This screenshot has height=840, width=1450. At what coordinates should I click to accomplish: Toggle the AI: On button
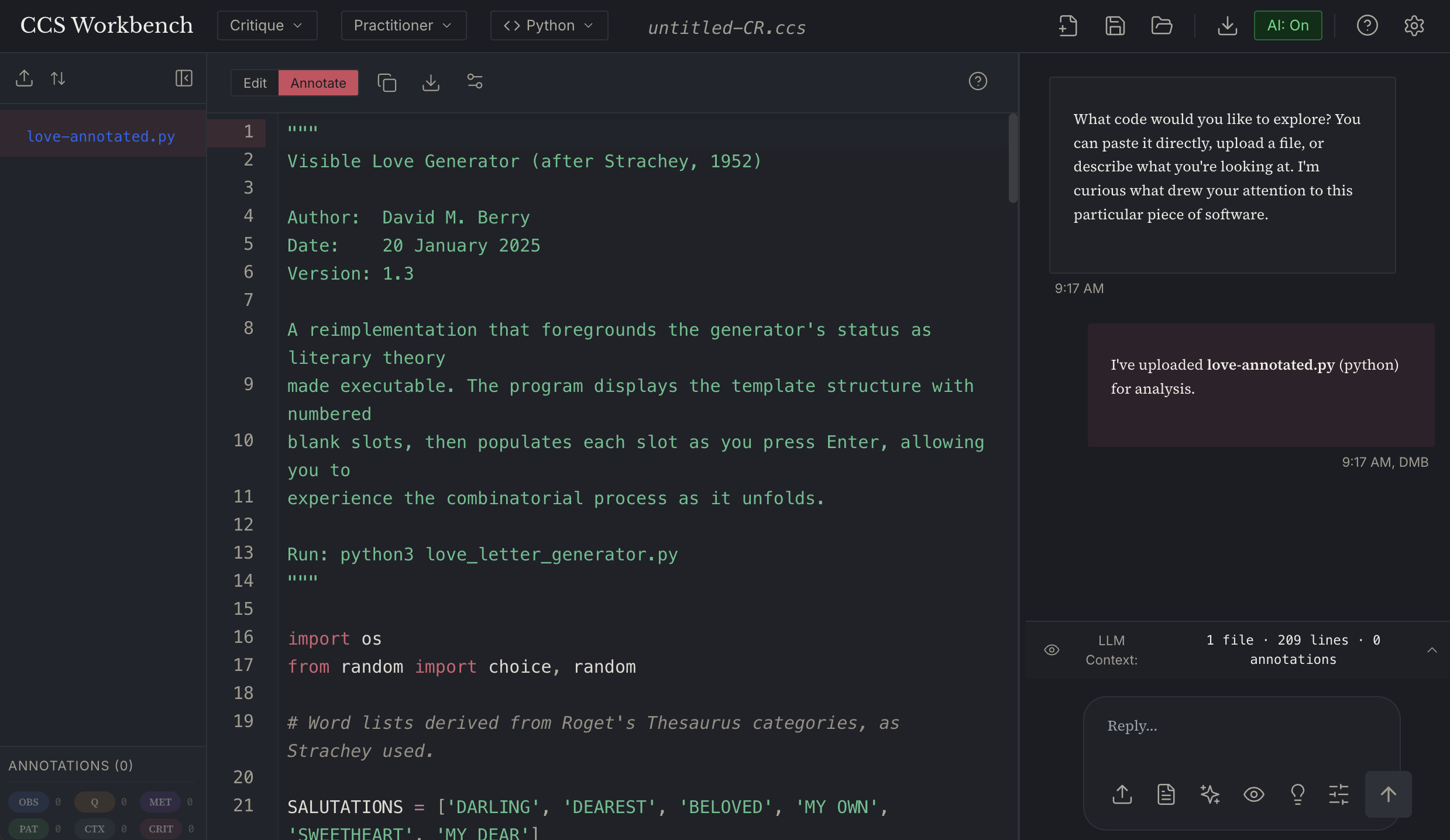1287,26
